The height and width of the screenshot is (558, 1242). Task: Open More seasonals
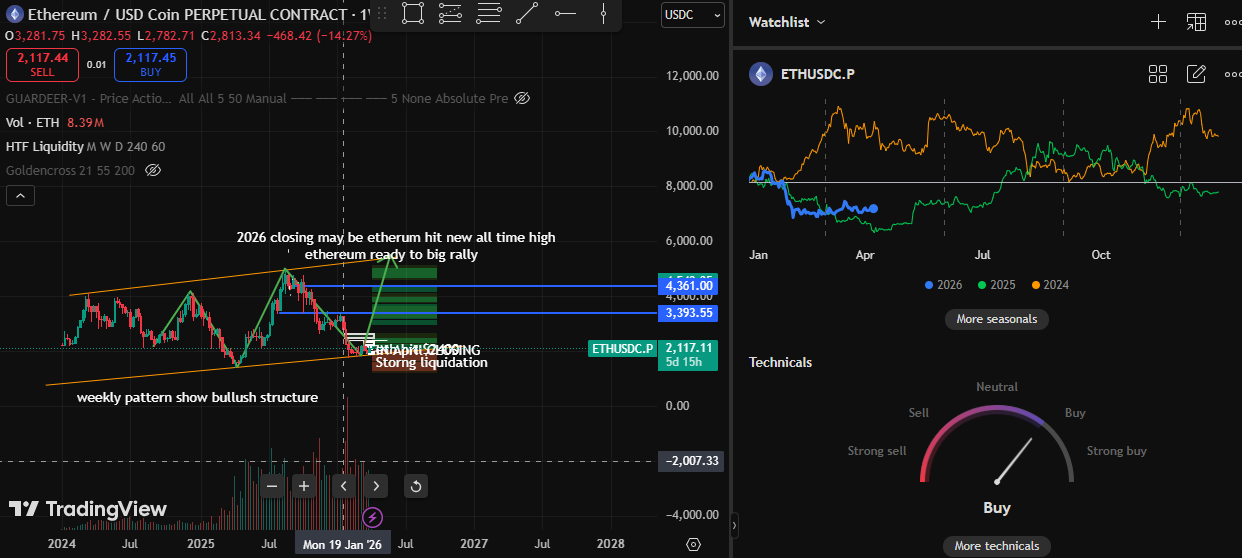(x=996, y=319)
